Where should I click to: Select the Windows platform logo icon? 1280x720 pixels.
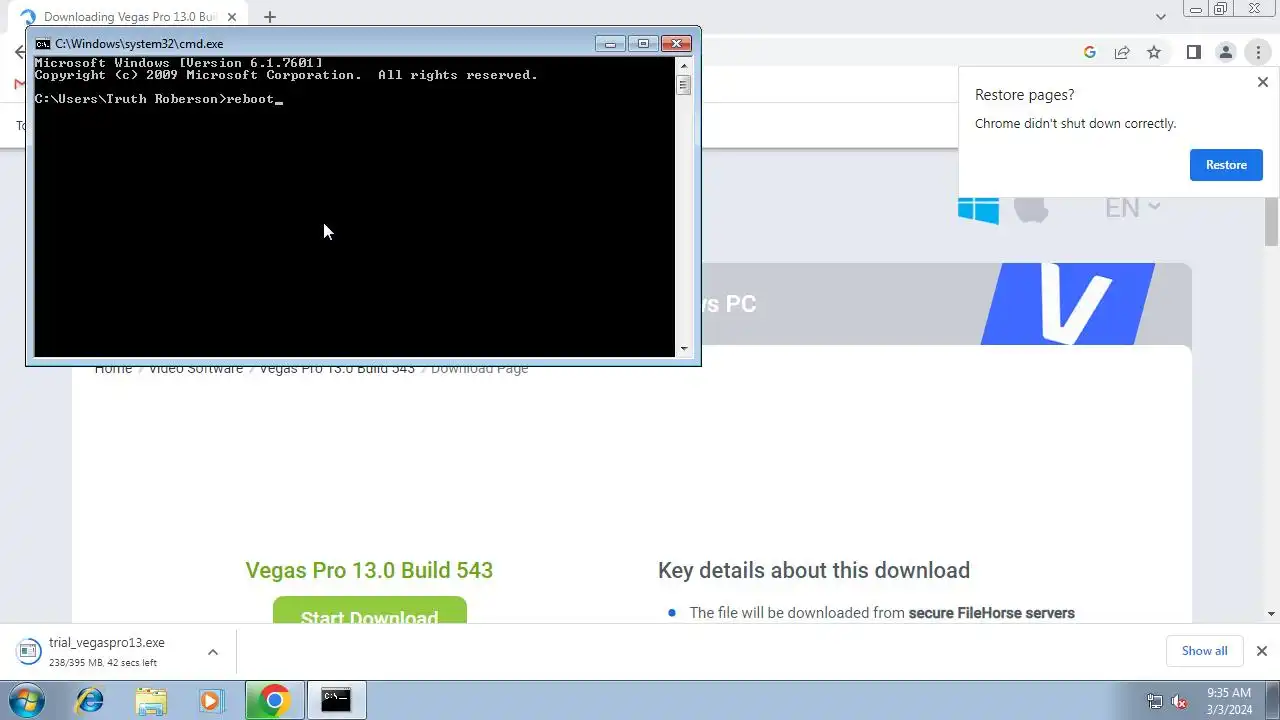[x=978, y=209]
